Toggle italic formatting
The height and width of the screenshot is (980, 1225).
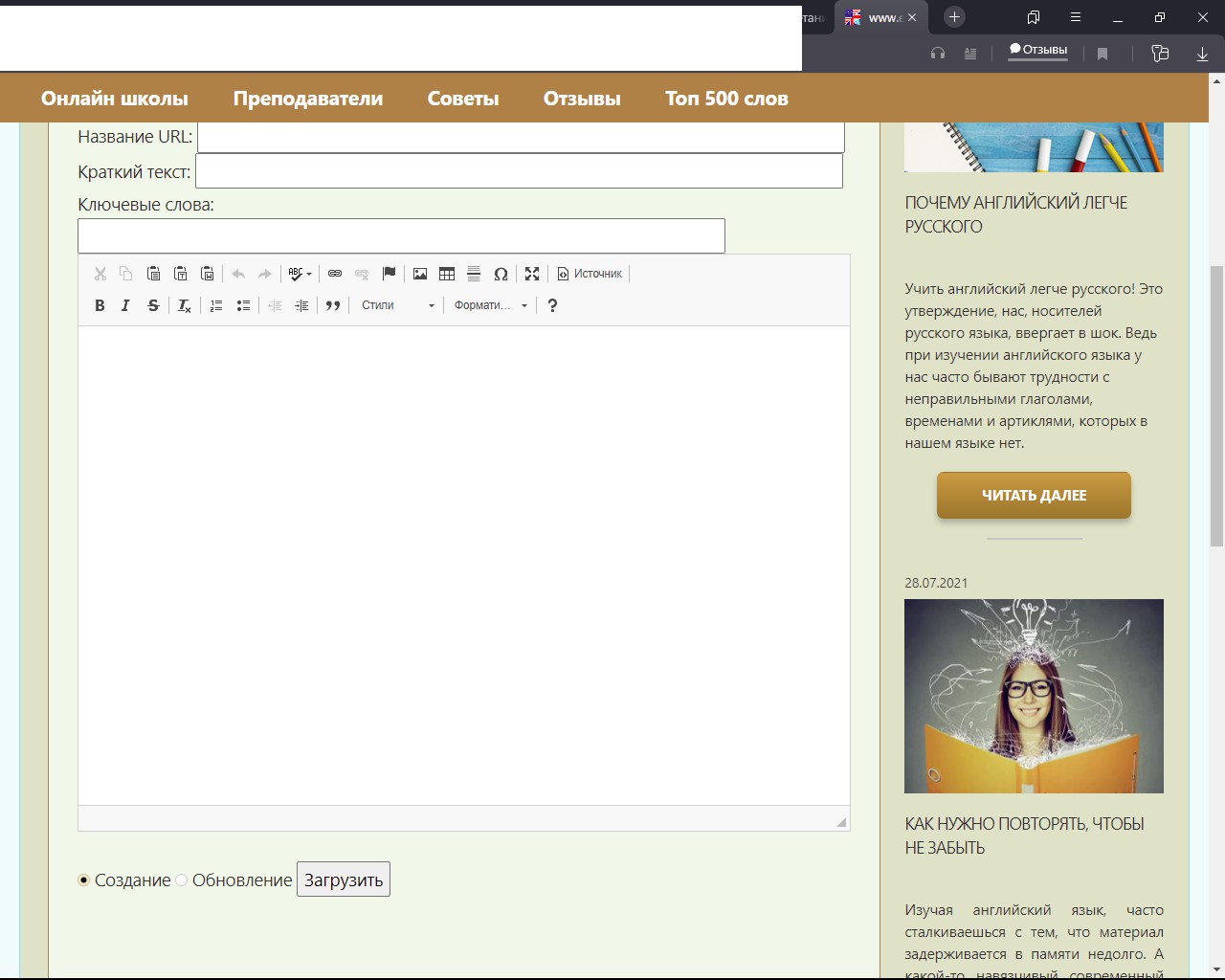126,305
